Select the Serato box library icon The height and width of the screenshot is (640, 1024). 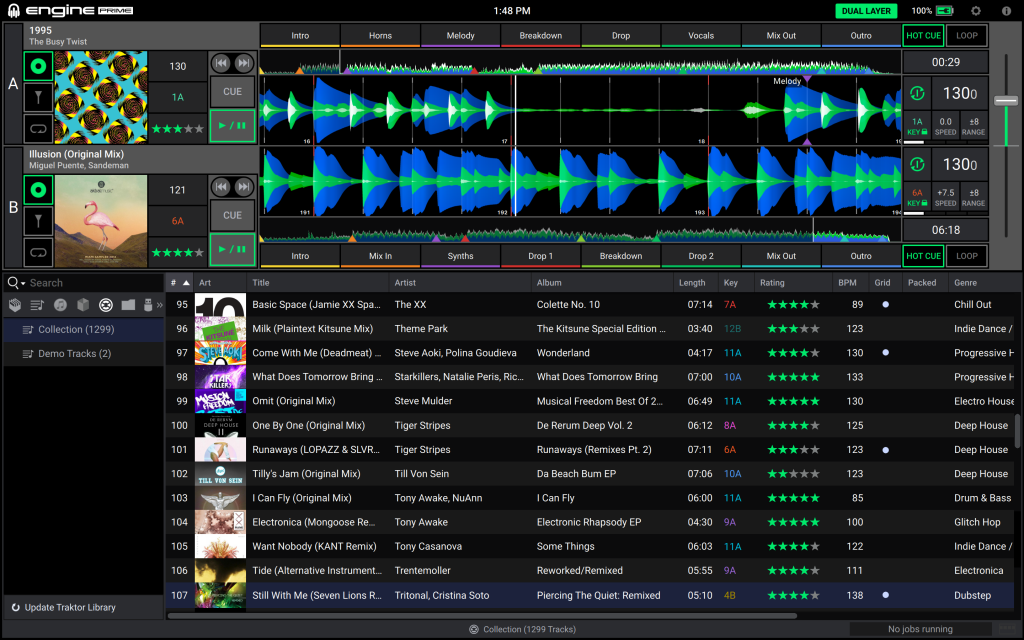click(83, 305)
